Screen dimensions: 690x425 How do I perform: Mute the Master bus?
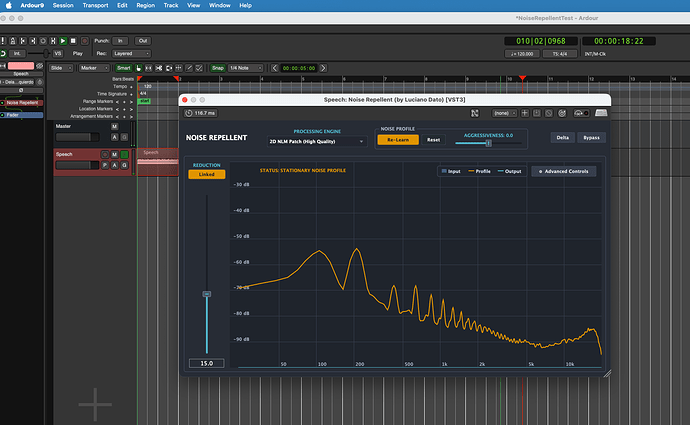click(x=114, y=126)
